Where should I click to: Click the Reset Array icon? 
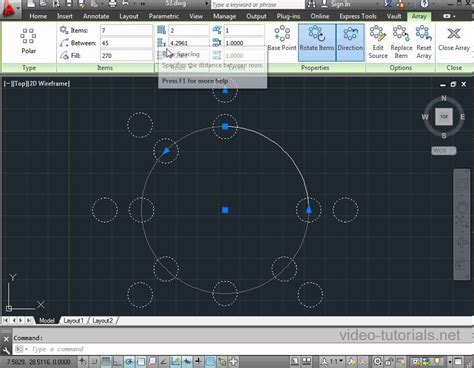(x=424, y=42)
